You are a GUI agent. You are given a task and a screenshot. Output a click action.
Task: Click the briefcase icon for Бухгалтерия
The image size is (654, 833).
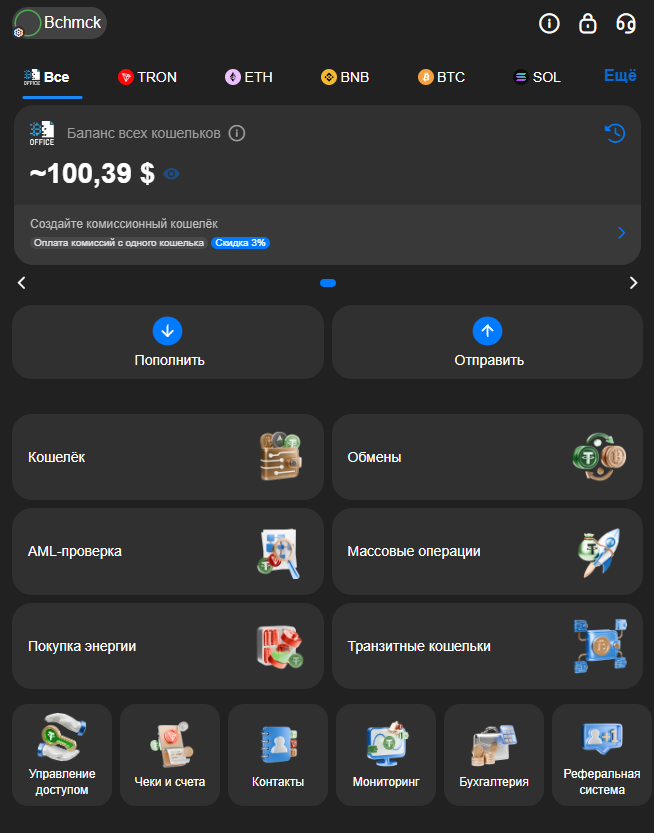pos(494,745)
